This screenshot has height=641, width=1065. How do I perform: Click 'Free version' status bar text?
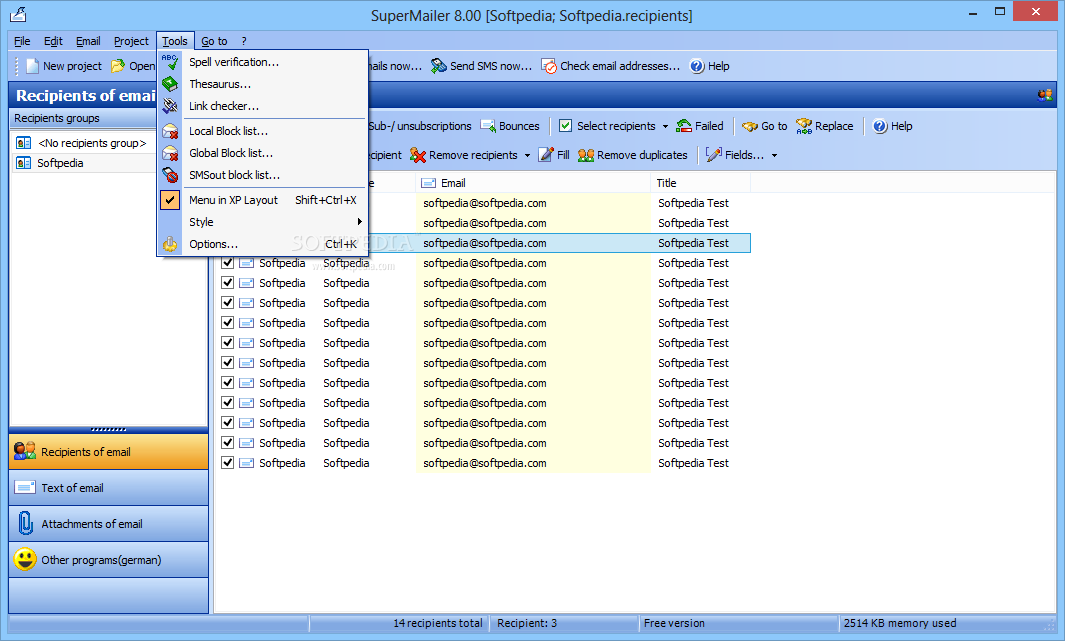(x=674, y=623)
